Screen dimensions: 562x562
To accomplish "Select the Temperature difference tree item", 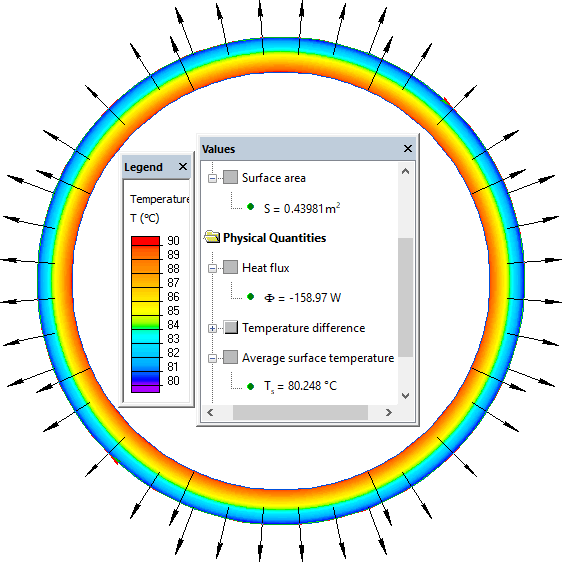I will tap(304, 328).
